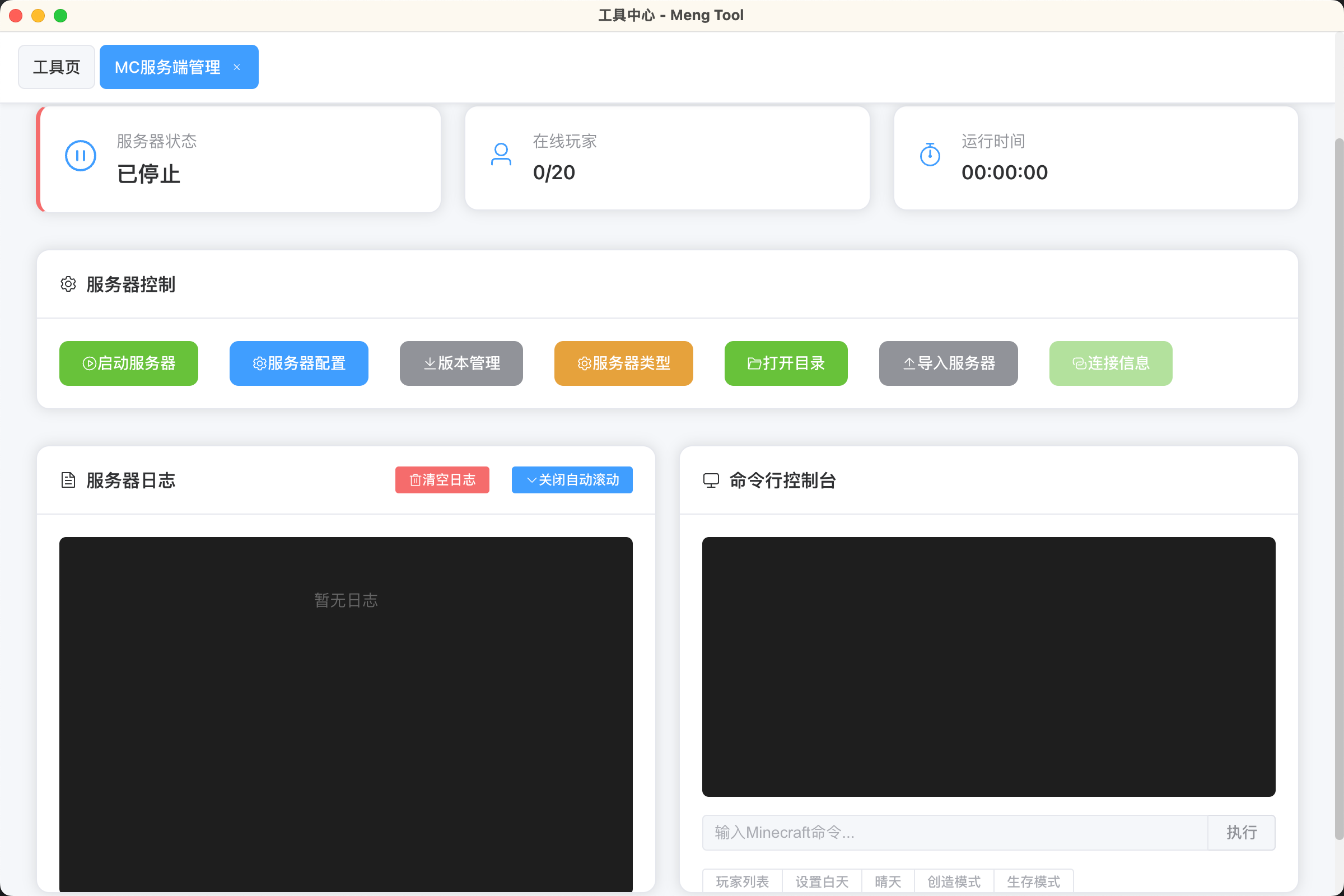Viewport: 1344px width, 896px height.
Task: Click the pause icon in server status card
Action: pos(81,156)
